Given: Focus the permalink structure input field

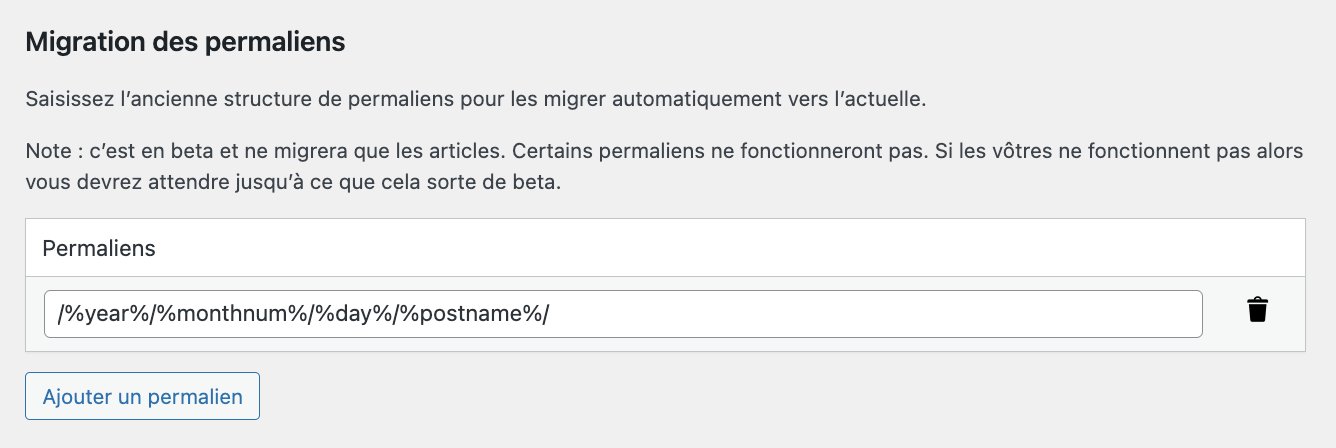Looking at the screenshot, I should (622, 314).
